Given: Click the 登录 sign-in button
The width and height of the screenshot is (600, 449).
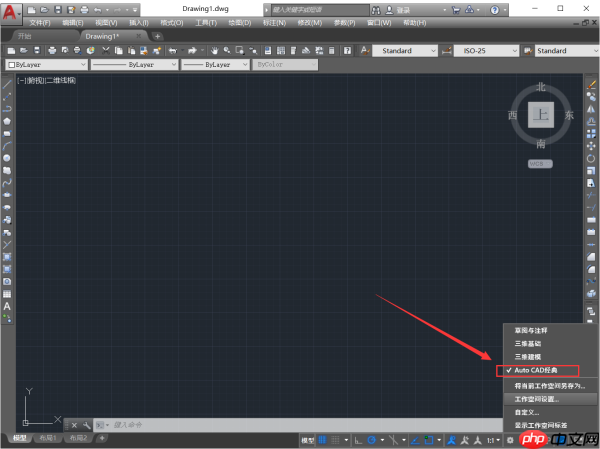Looking at the screenshot, I should [398, 10].
